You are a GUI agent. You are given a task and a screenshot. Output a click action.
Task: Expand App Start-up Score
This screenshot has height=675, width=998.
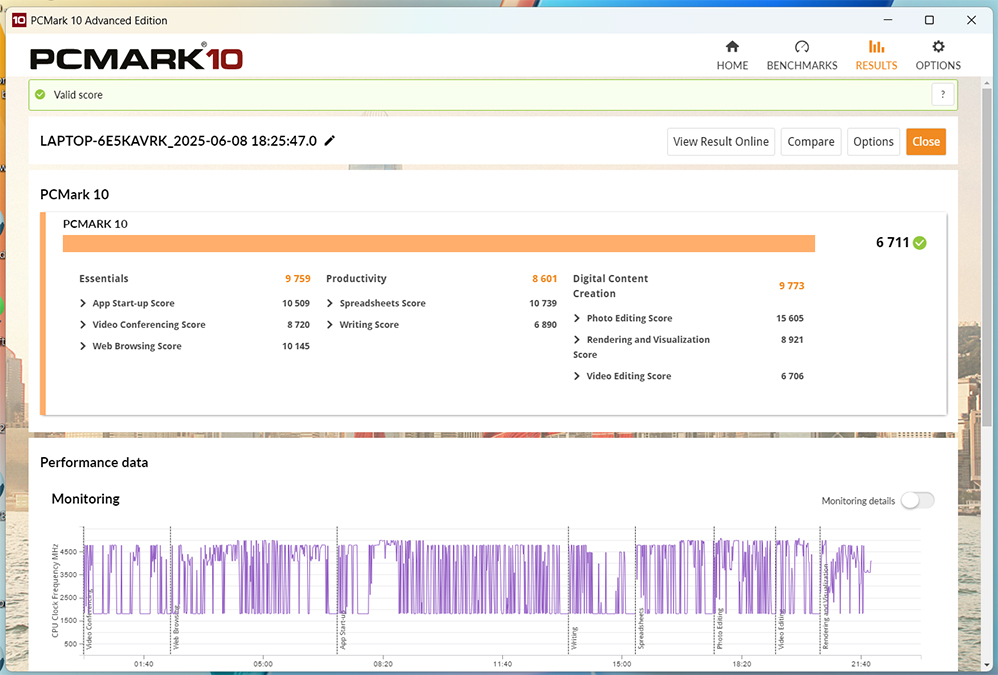[x=83, y=303]
